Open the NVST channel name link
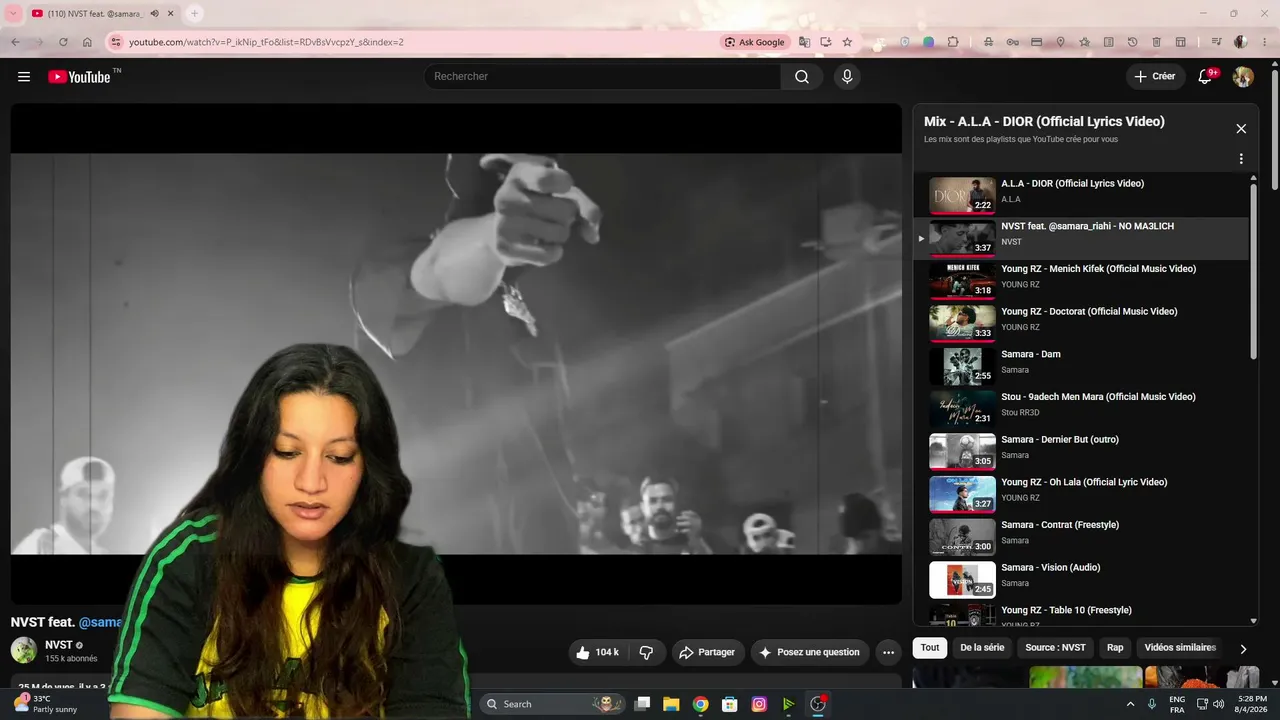Screen dimensions: 1280x720 pos(59,645)
